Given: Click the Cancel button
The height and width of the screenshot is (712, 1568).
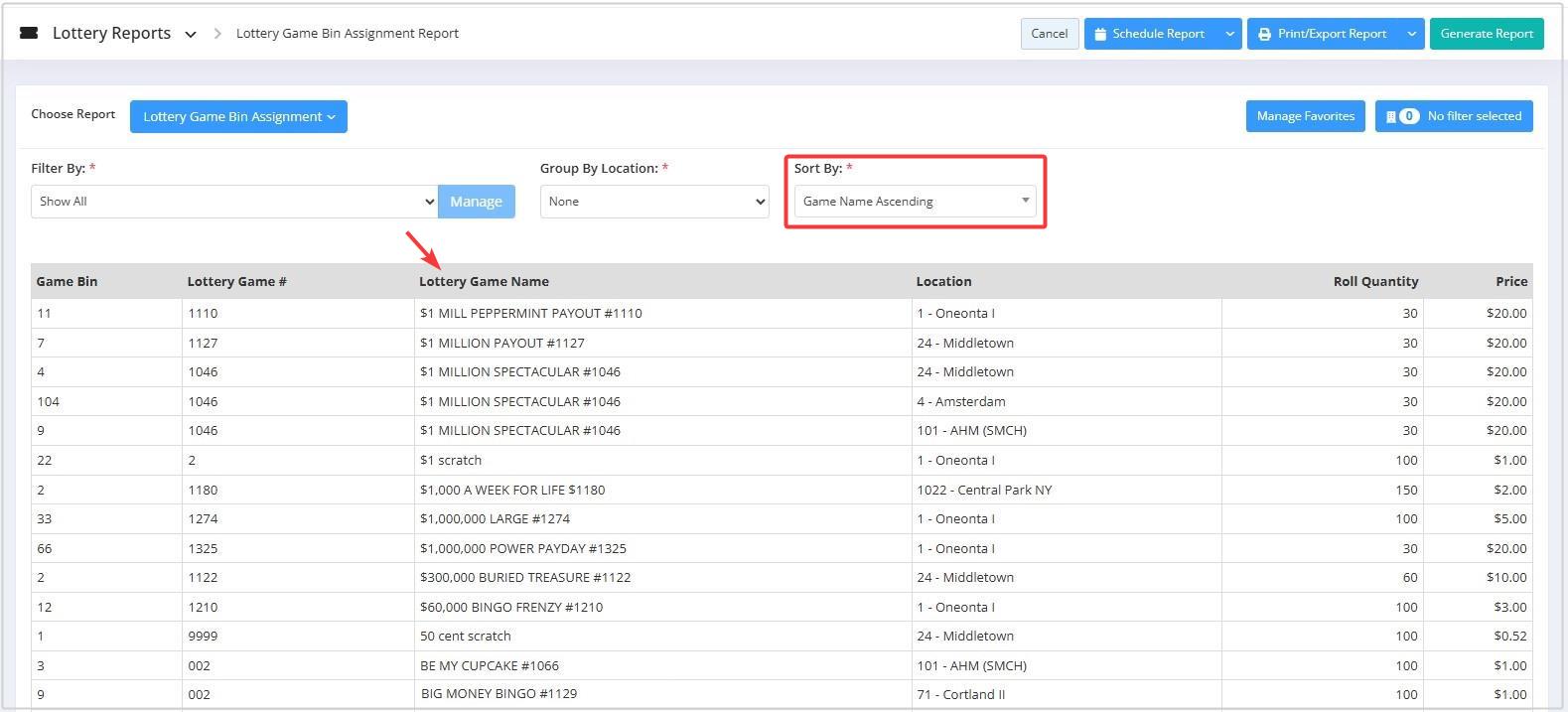Looking at the screenshot, I should click(1049, 34).
